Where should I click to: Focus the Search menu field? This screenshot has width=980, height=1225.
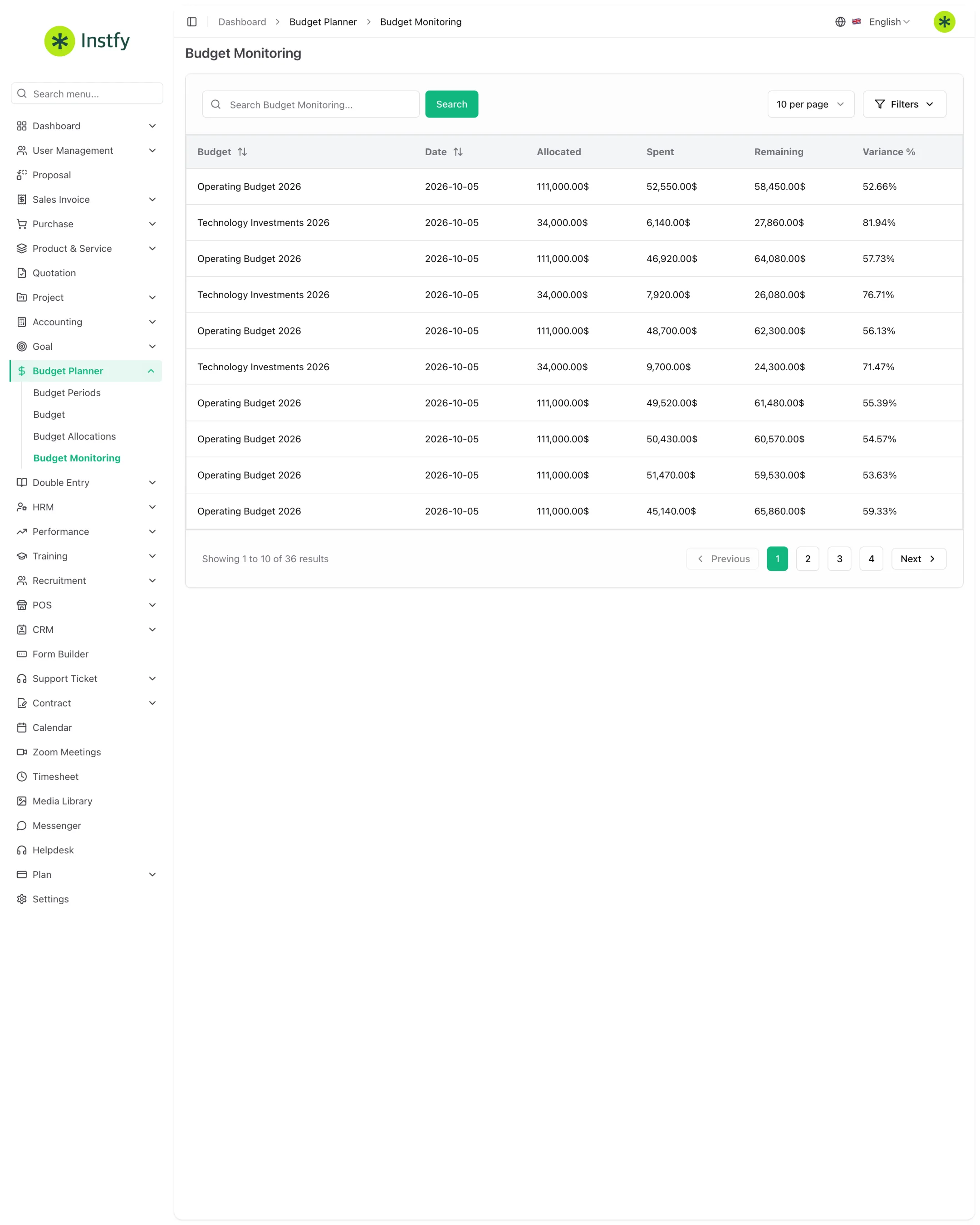[87, 93]
